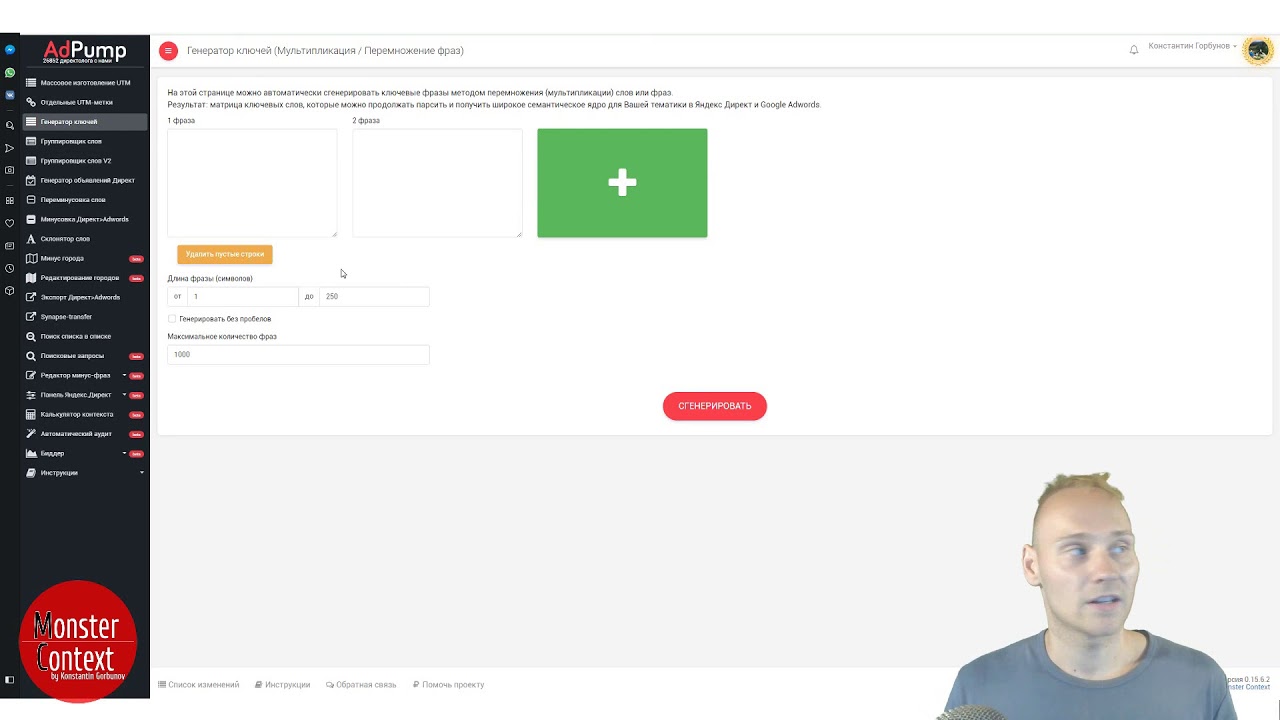This screenshot has width=1280, height=720.
Task: Open Минусовка Директ>Adwords item
Action: 86,219
